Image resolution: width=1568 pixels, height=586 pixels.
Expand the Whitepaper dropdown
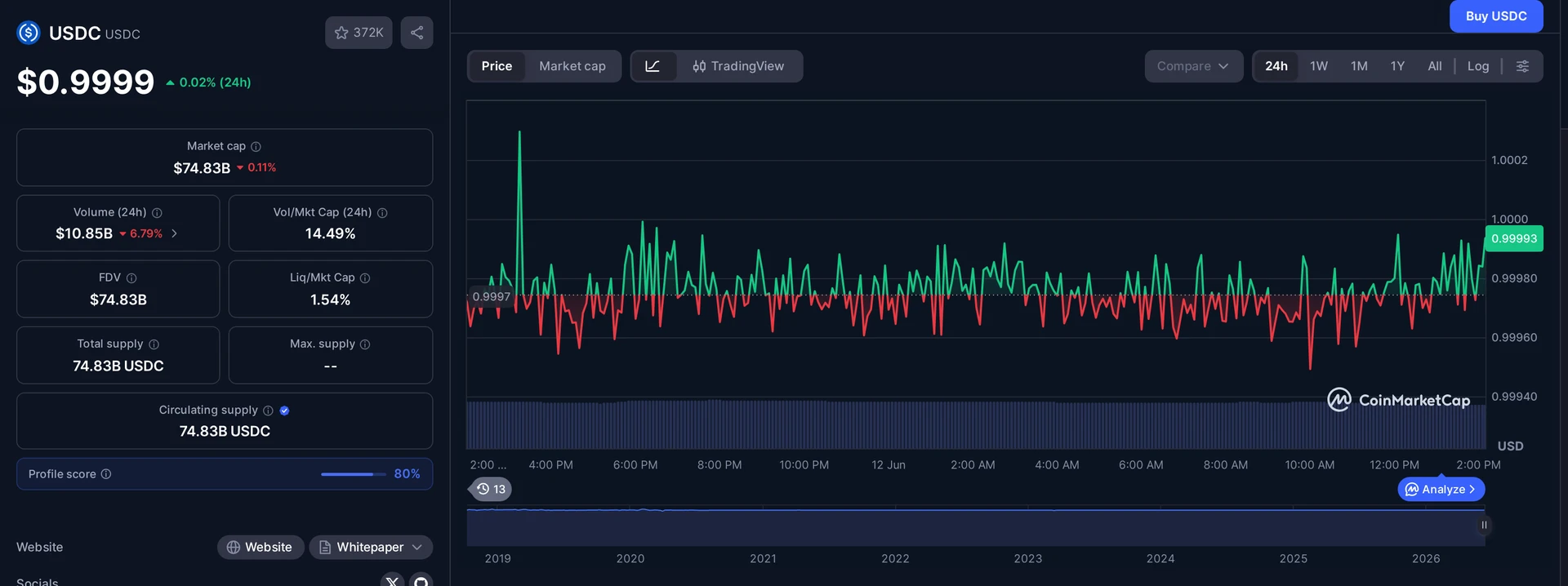(371, 547)
